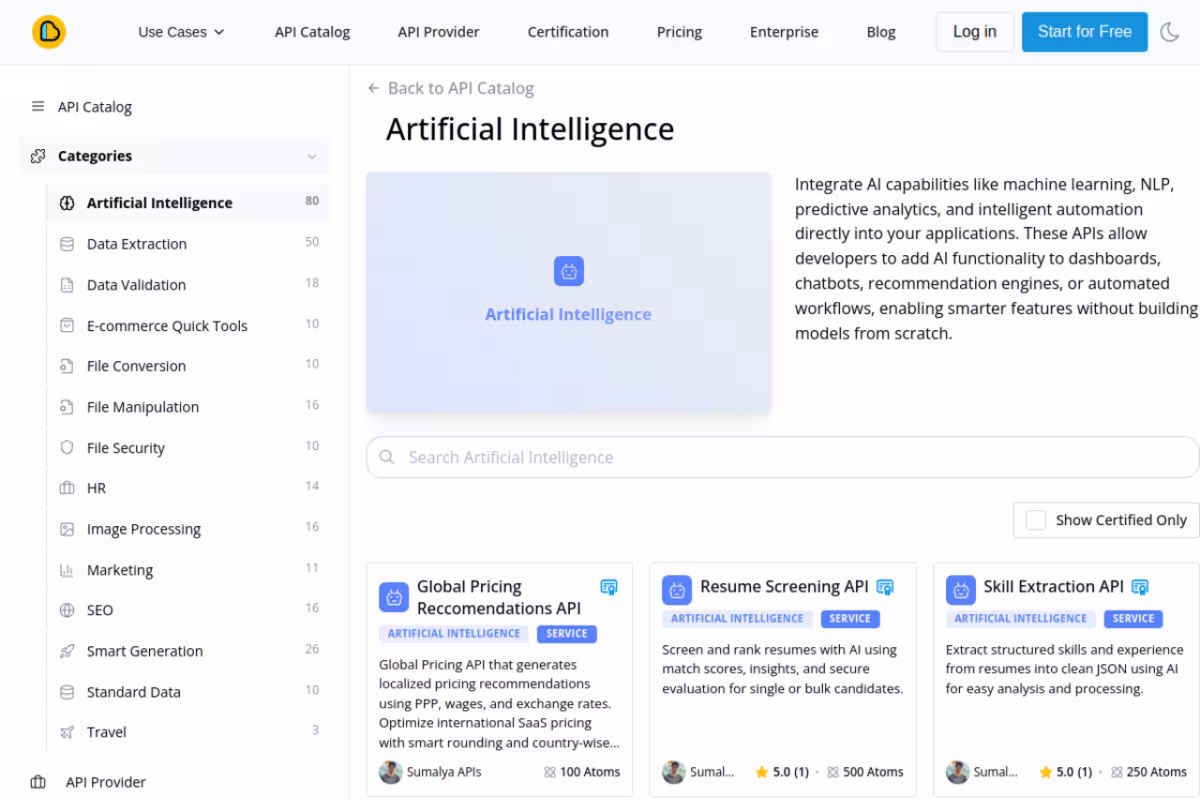Click the Search Artificial Intelligence field
Image resolution: width=1200 pixels, height=800 pixels.
click(x=783, y=457)
